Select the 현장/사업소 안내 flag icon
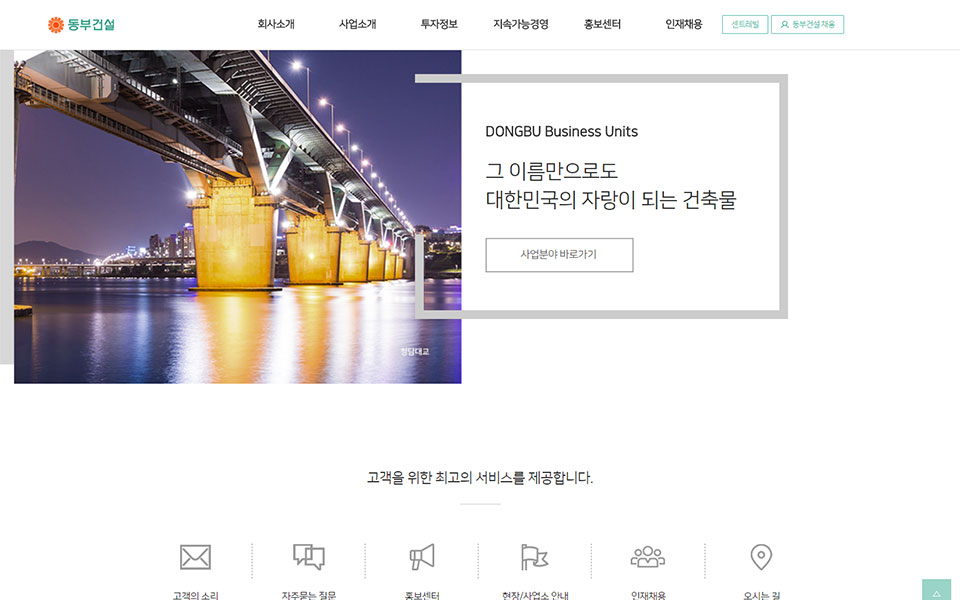Image resolution: width=960 pixels, height=600 pixels. point(534,557)
